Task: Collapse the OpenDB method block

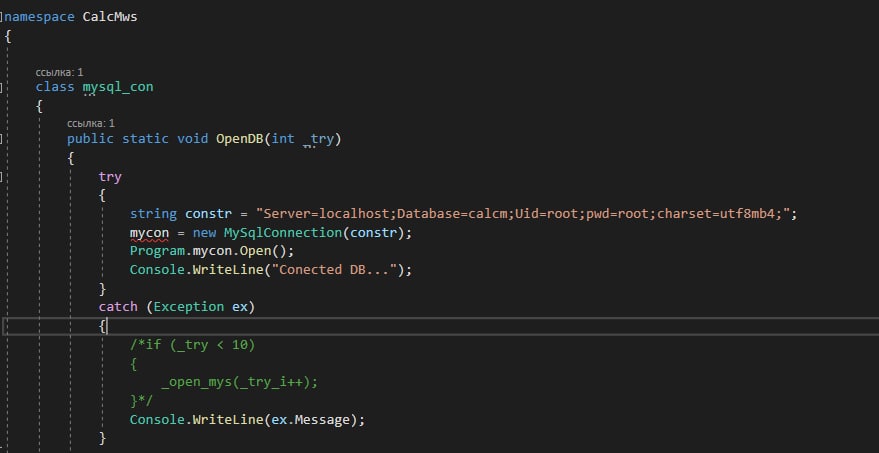Action: coord(2,139)
